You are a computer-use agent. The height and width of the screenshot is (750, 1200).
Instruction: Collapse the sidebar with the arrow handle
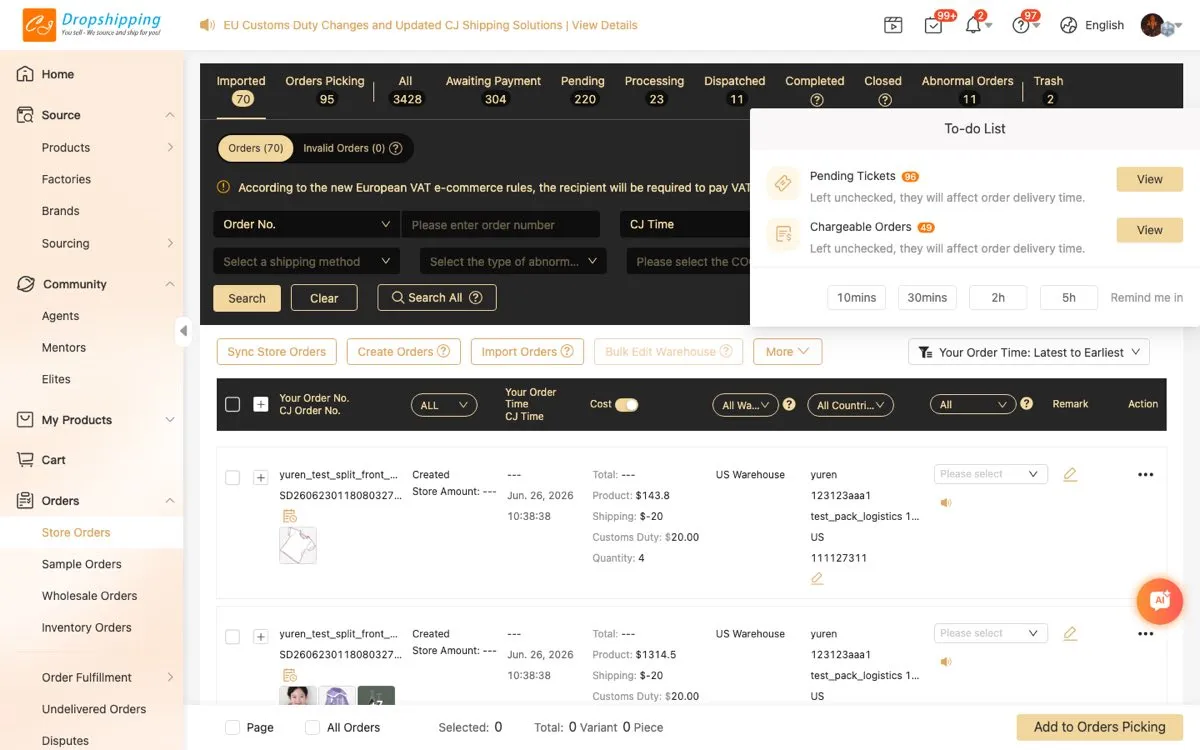tap(183, 330)
